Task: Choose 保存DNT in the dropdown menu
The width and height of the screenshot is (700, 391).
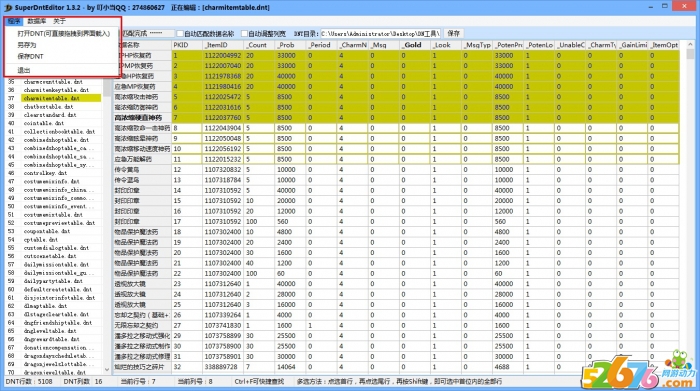Action: pos(30,56)
